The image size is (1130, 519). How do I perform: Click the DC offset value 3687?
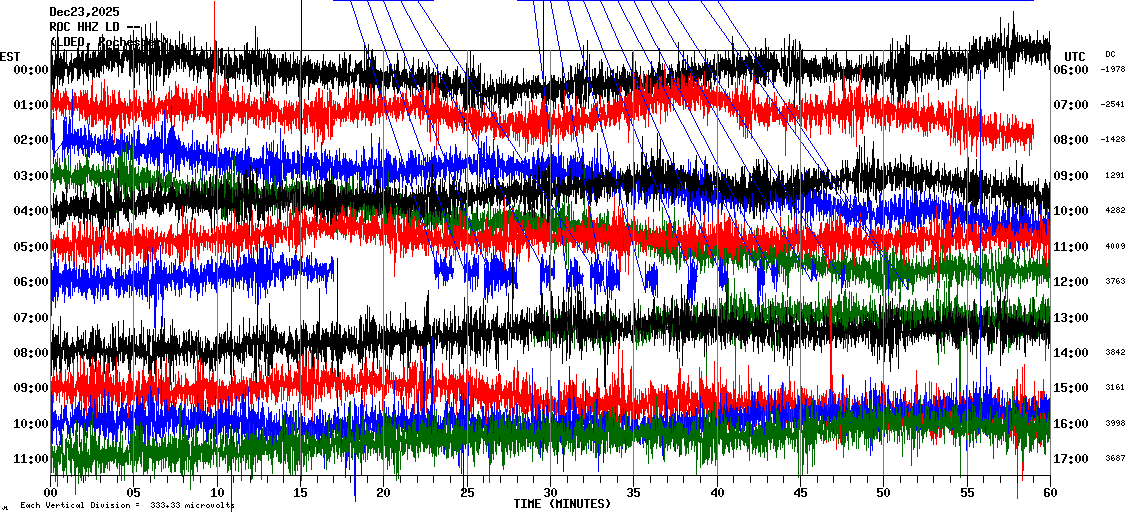(1112, 459)
